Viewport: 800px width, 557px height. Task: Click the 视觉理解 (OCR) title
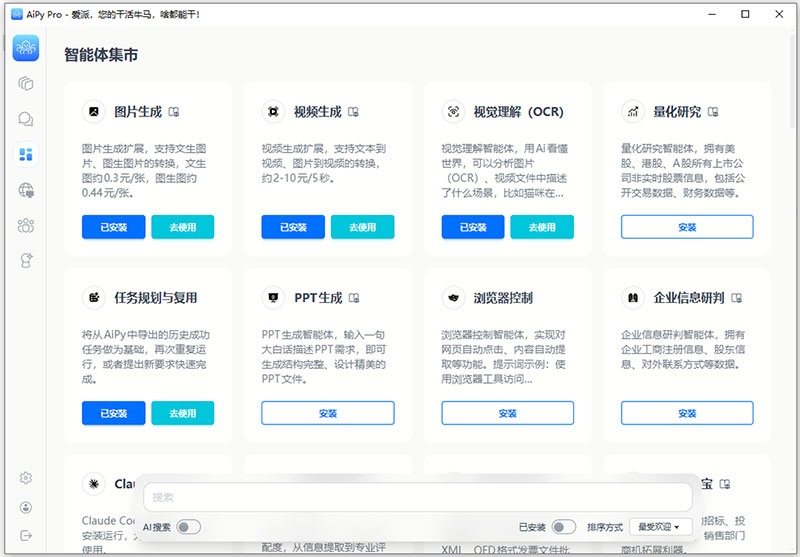tap(518, 112)
